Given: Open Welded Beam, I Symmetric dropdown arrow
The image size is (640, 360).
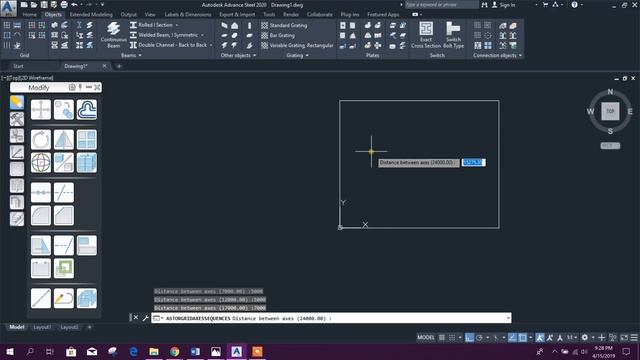Looking at the screenshot, I should pos(202,35).
